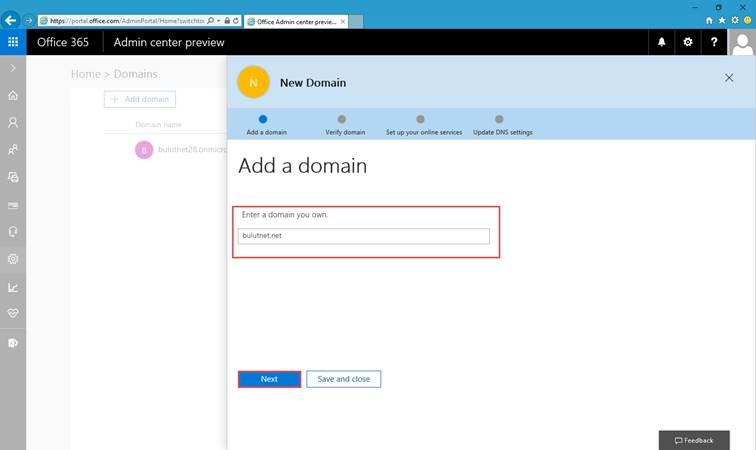Open the address bar dropdown arrow
Image resolution: width=756 pixels, height=450 pixels.
[x=218, y=21]
